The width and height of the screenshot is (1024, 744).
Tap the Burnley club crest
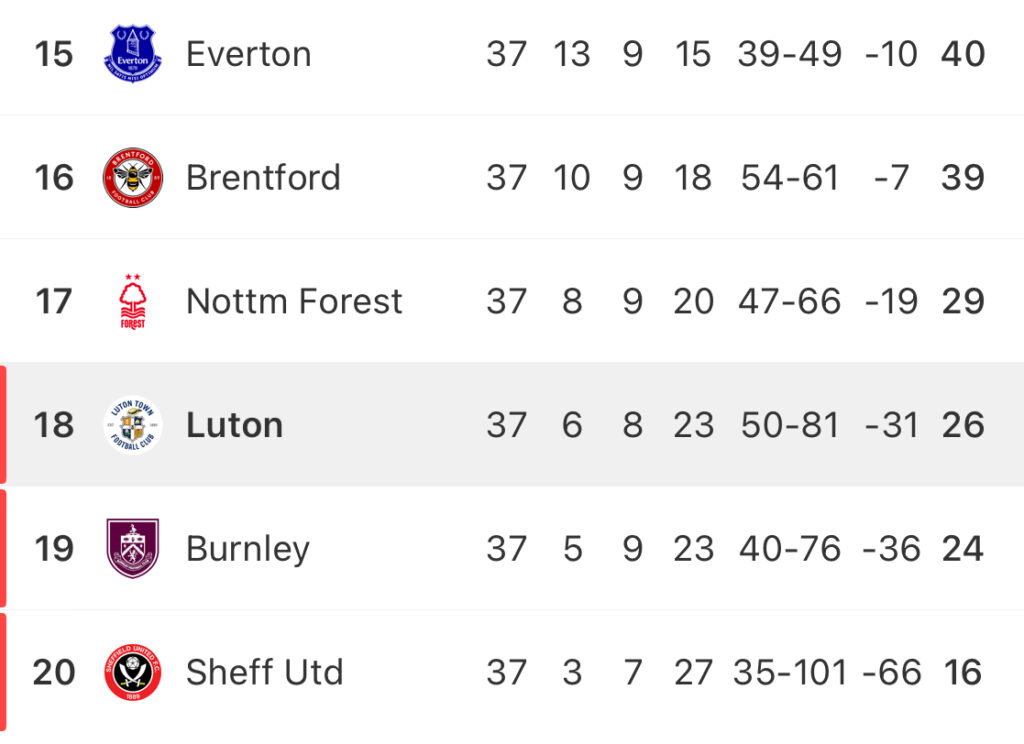133,548
